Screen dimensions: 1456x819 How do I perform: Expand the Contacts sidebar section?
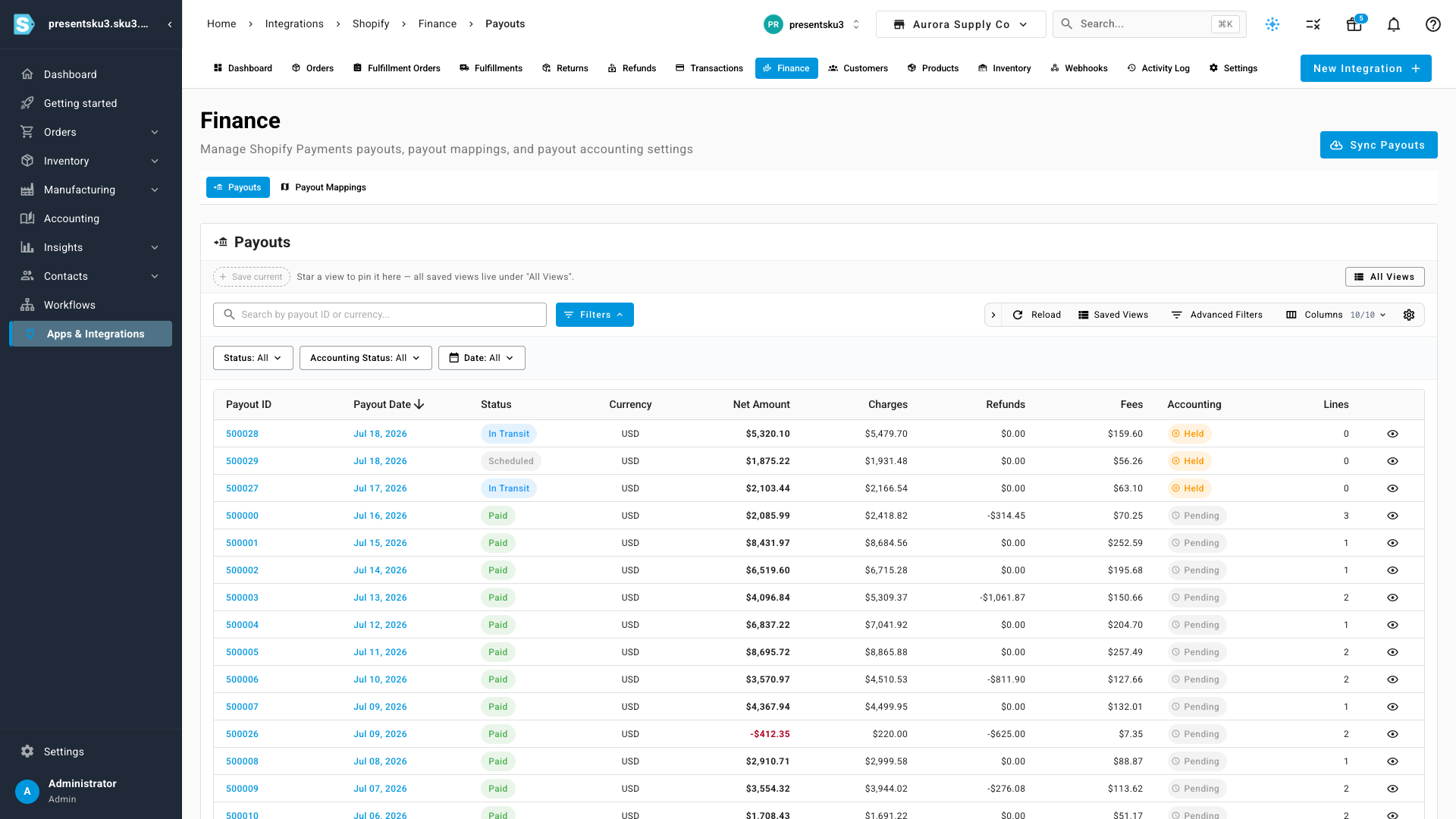155,276
